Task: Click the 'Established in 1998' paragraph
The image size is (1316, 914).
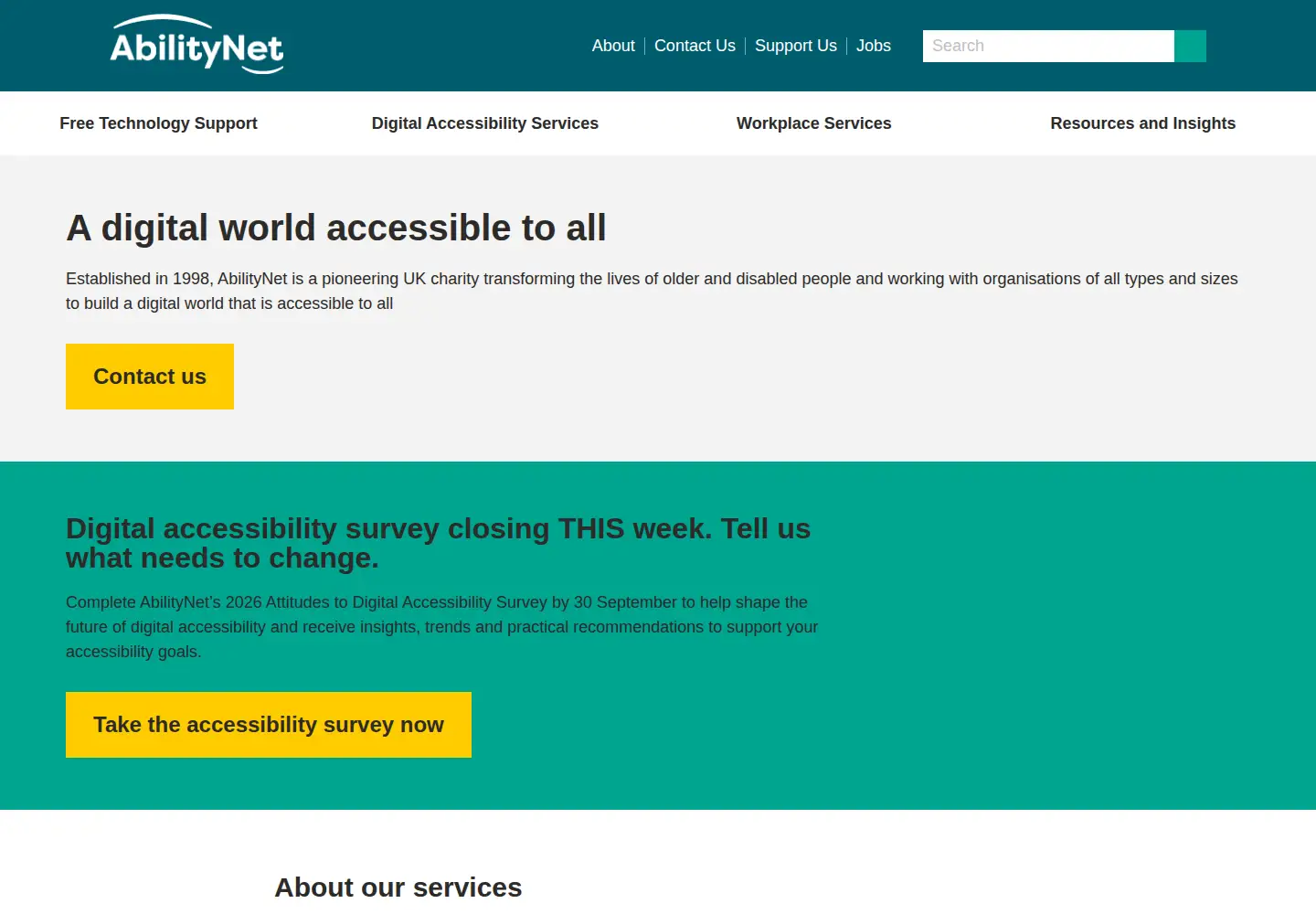Action: (x=652, y=291)
